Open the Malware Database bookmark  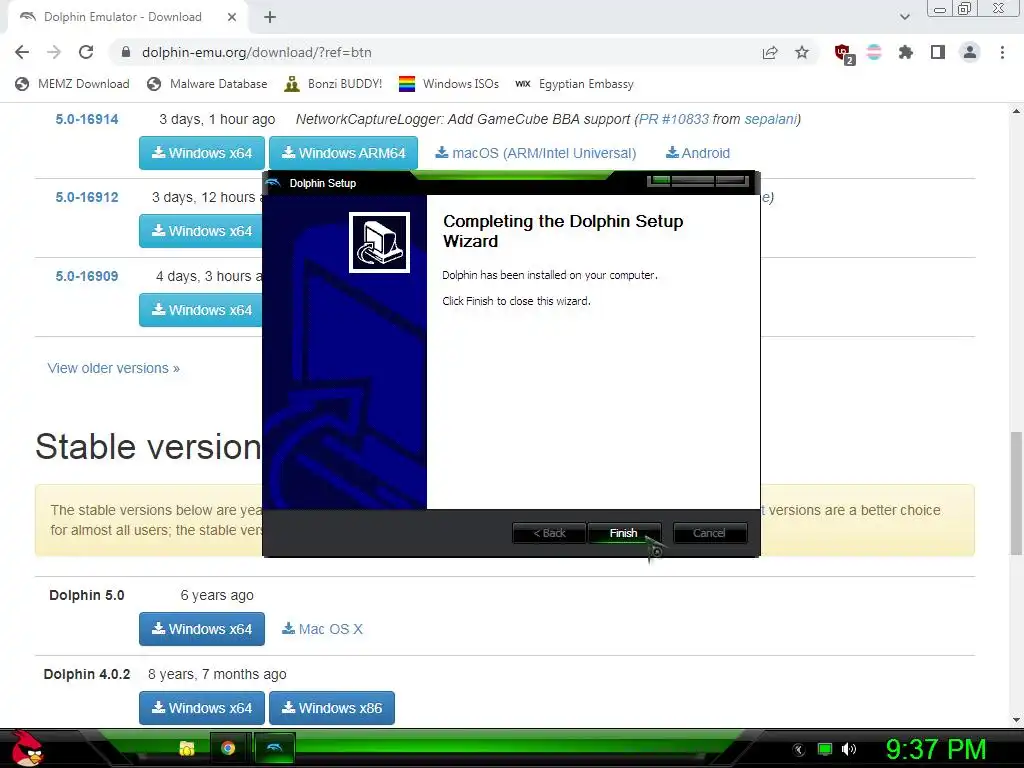coord(207,84)
